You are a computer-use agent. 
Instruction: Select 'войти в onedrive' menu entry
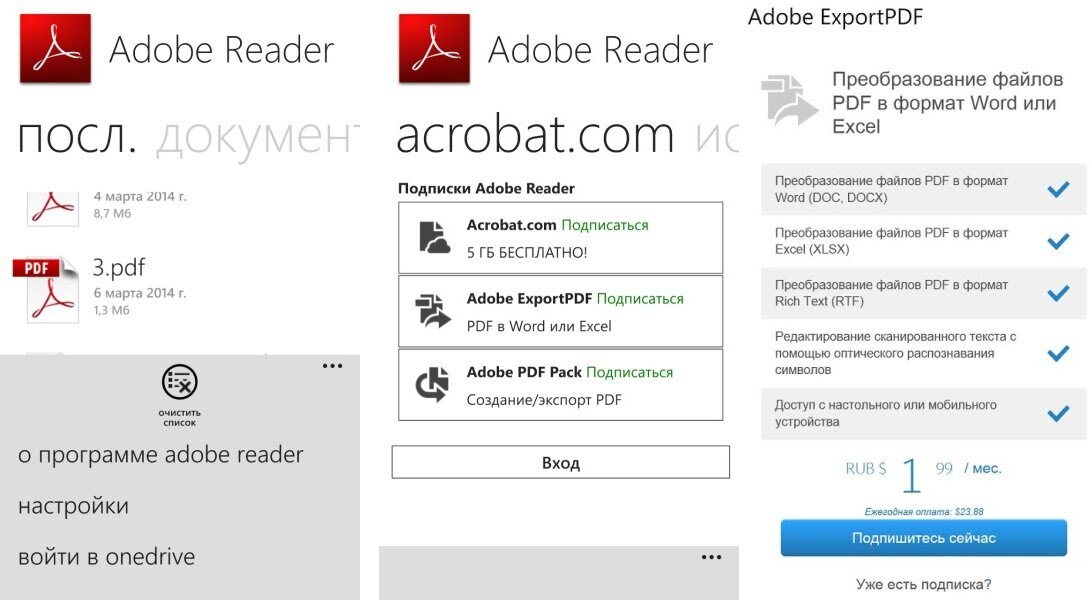pos(106,557)
